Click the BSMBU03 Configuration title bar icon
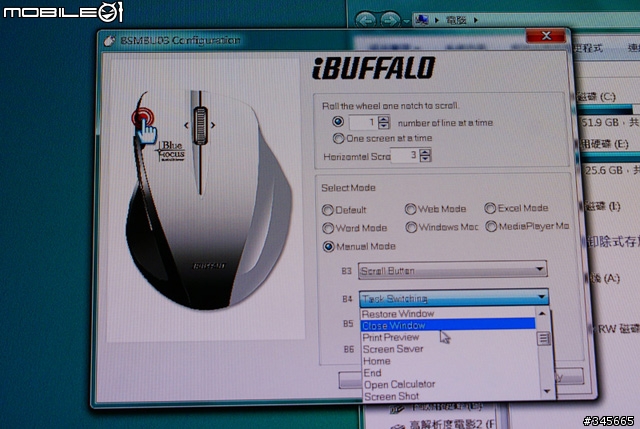 pos(109,41)
